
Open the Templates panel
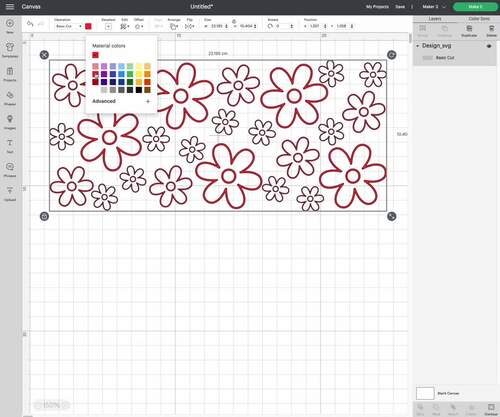pyautogui.click(x=10, y=50)
